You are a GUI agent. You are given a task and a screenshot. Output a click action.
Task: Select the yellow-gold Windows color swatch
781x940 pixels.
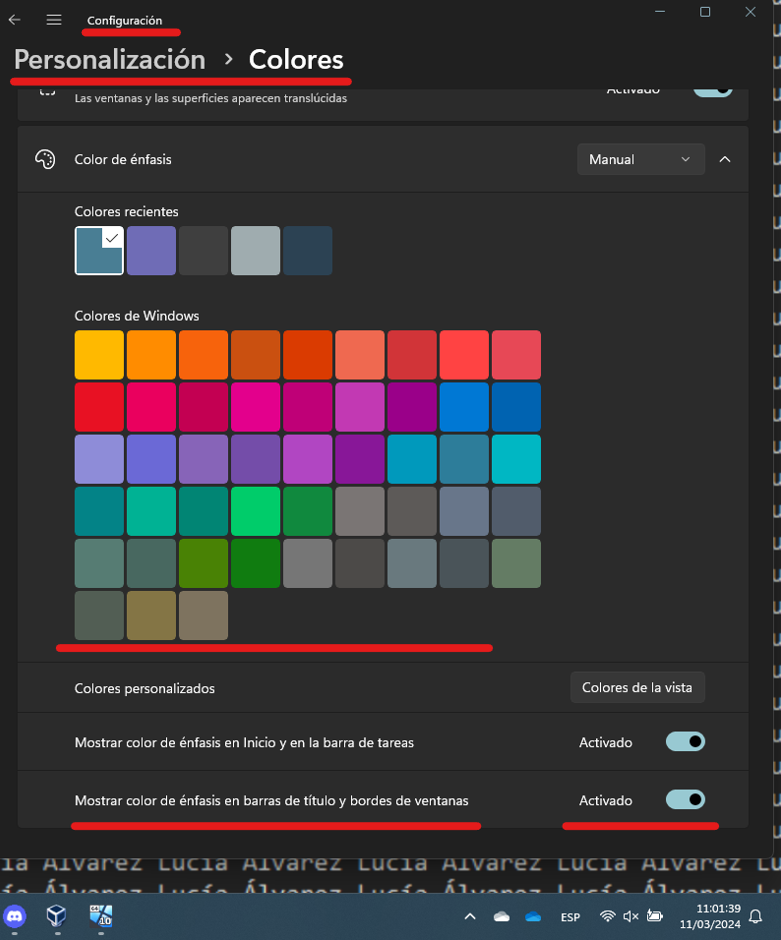pyautogui.click(x=99, y=355)
